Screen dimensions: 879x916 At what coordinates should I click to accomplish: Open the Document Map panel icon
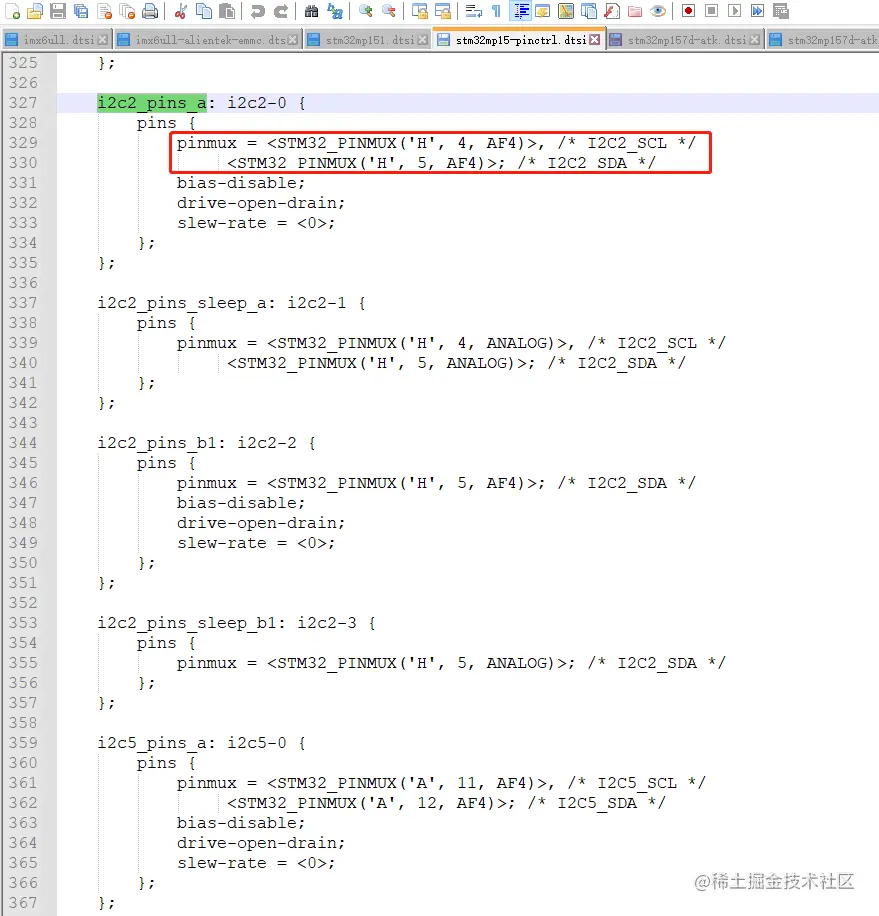566,11
